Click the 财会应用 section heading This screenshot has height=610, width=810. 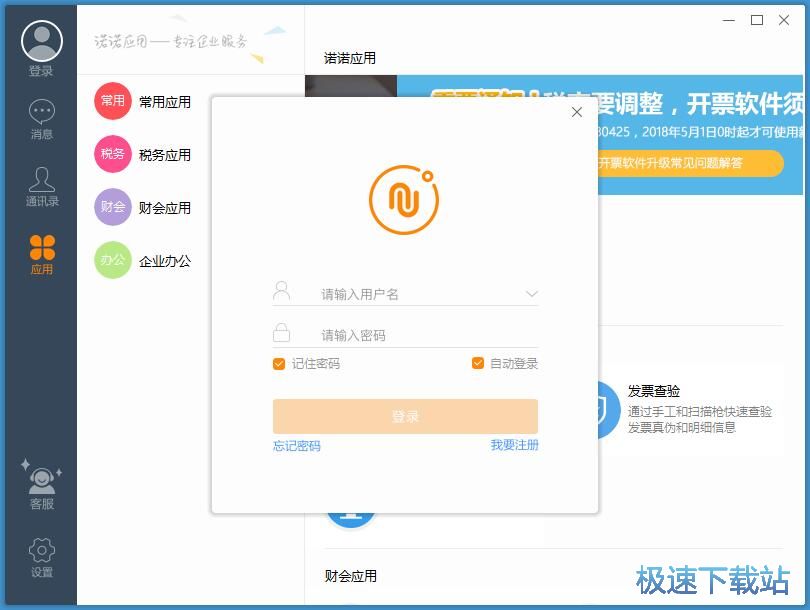[x=351, y=576]
